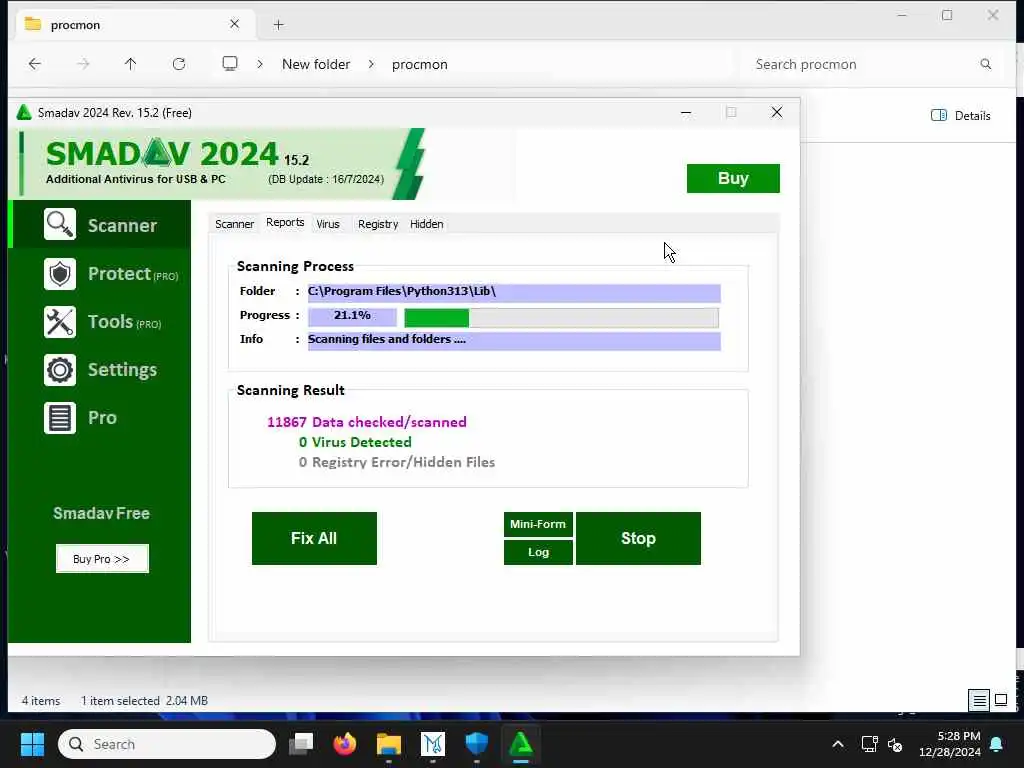This screenshot has width=1024, height=768.
Task: Stop the running scan
Action: click(638, 538)
